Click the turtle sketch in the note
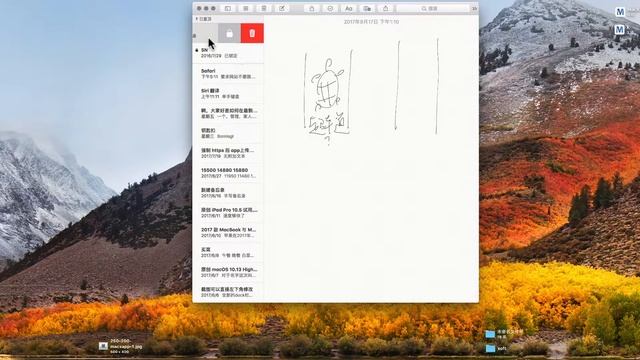 (x=327, y=86)
